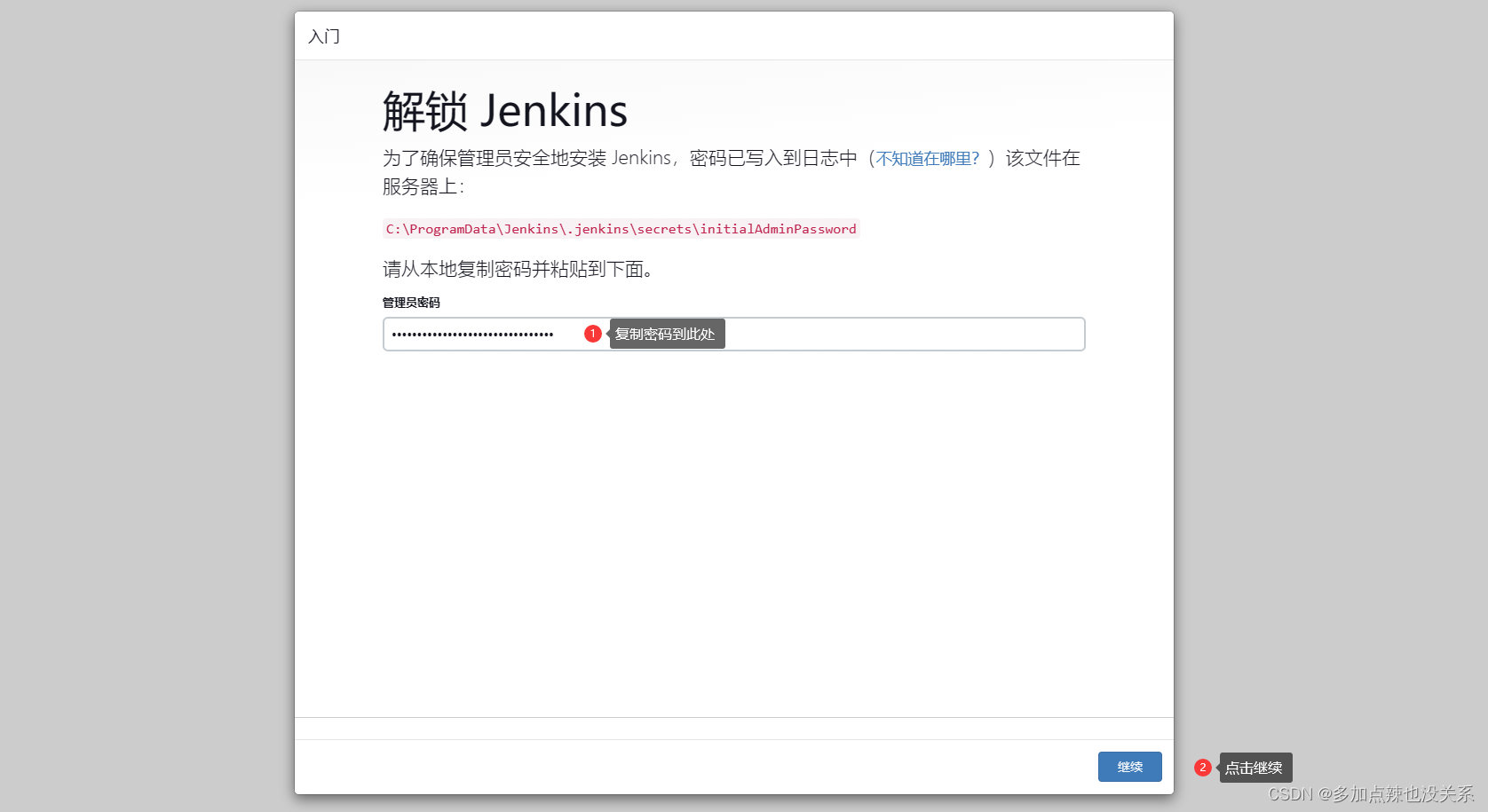Click the 入门 dialog header title
This screenshot has height=812, width=1488.
pos(324,36)
